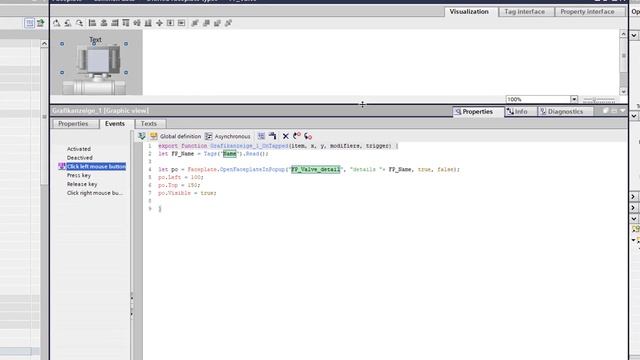Click inspector window float icon beside Diagnostics
The width and height of the screenshot is (640, 360).
[x=606, y=111]
